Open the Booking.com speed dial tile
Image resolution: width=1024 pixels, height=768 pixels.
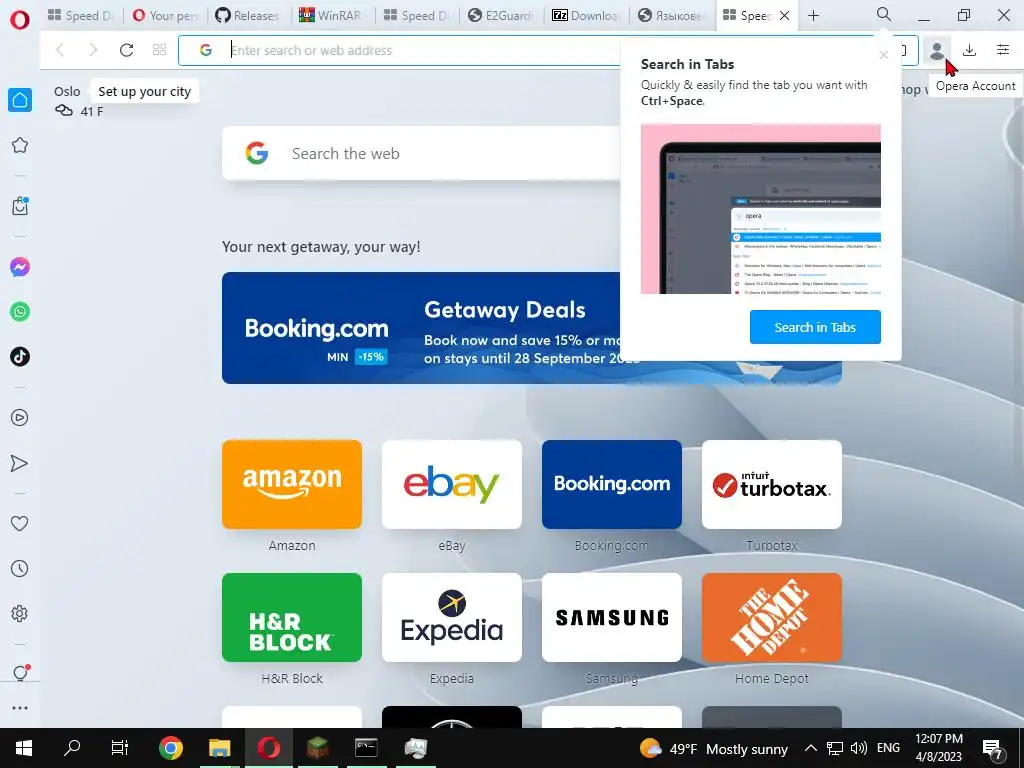click(612, 485)
